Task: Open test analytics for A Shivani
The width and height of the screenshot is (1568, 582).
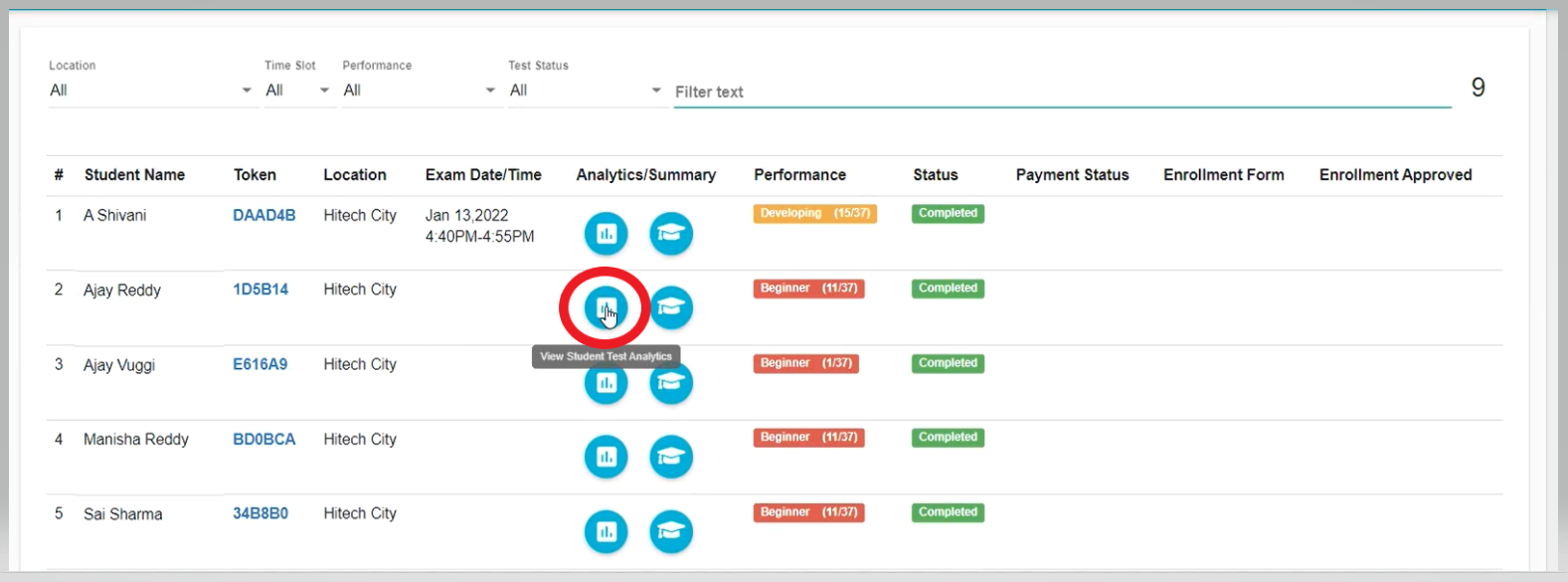Action: pos(606,234)
